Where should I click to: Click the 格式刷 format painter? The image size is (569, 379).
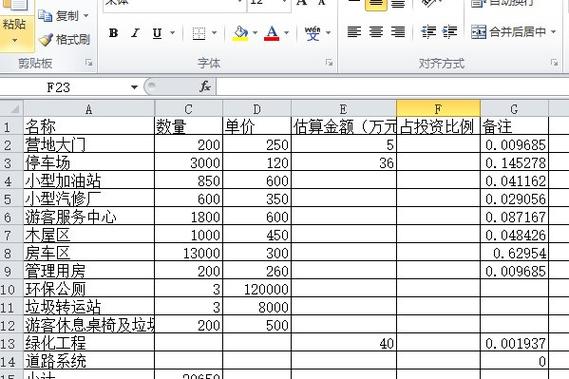65,40
